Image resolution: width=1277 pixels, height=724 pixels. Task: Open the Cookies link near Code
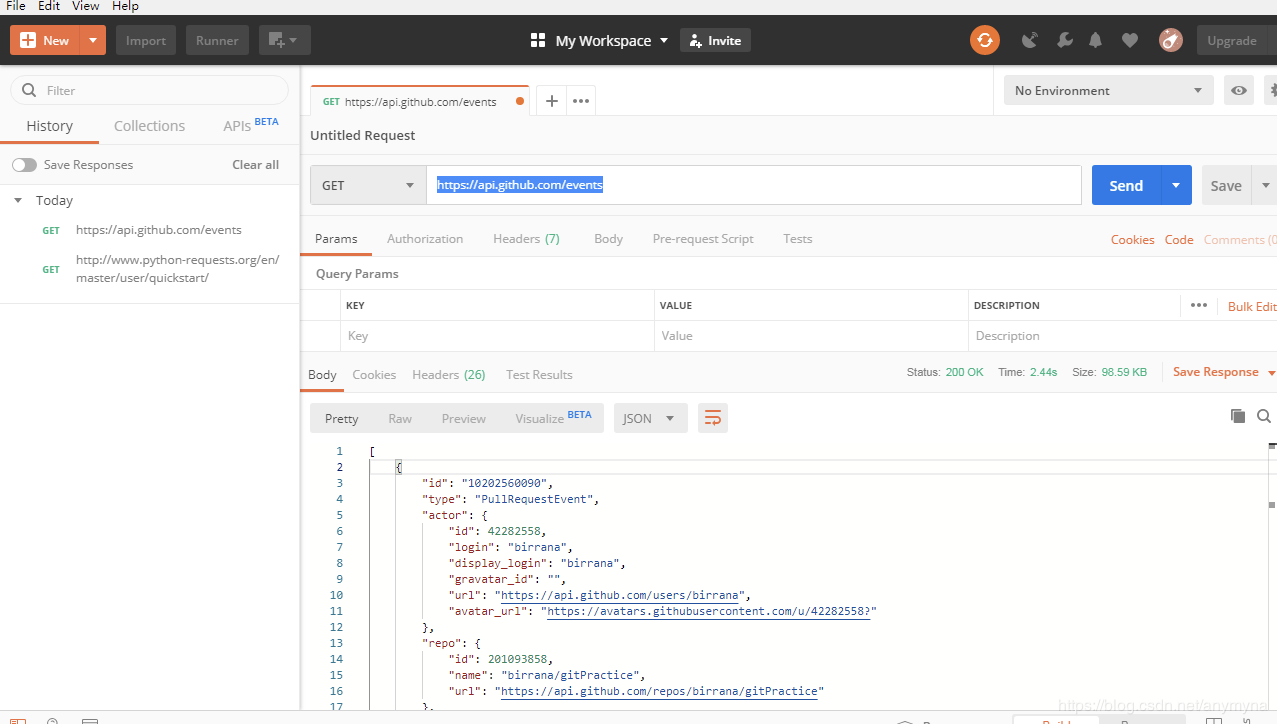pyautogui.click(x=1133, y=240)
